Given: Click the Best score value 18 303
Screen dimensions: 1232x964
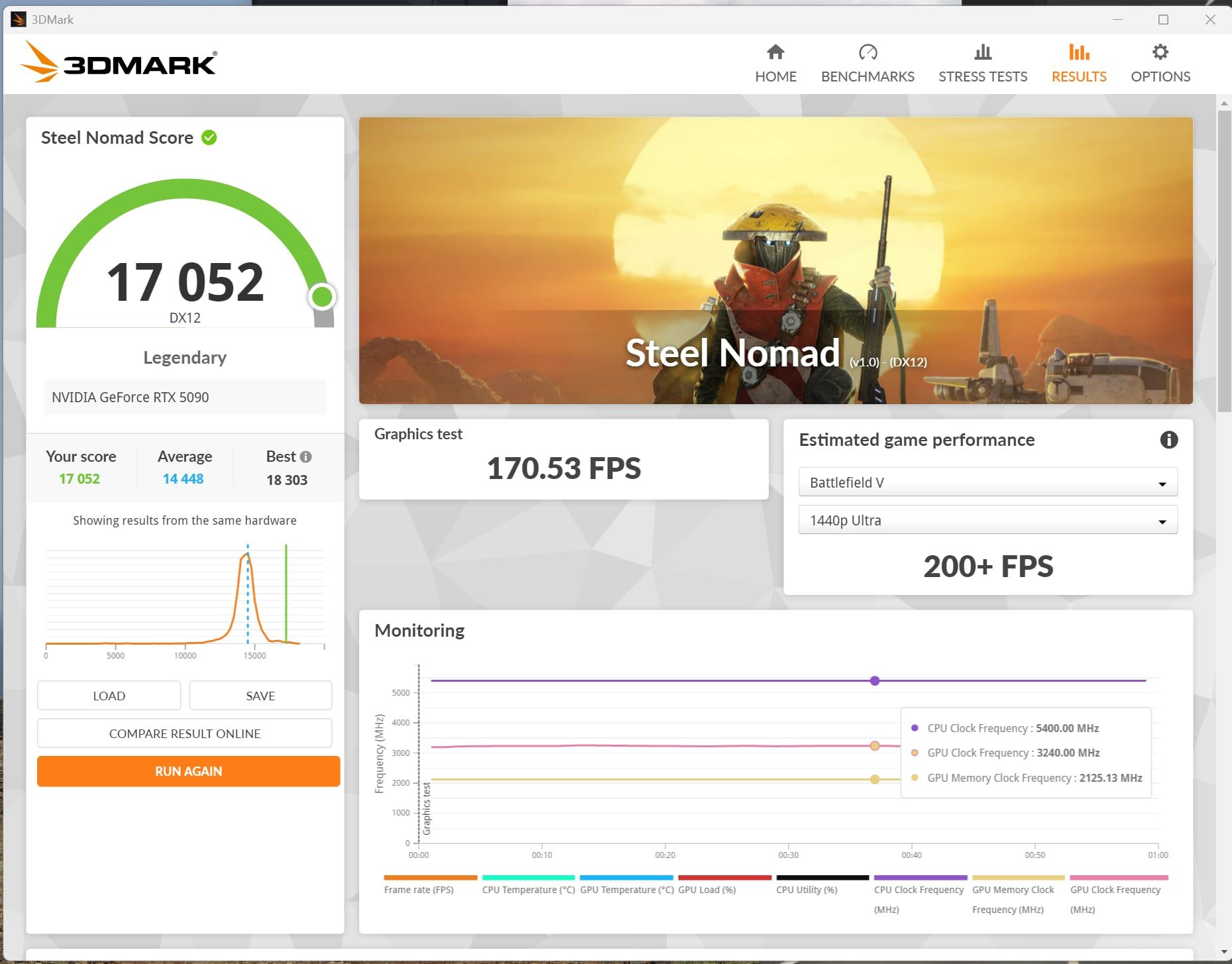Looking at the screenshot, I should coord(287,480).
